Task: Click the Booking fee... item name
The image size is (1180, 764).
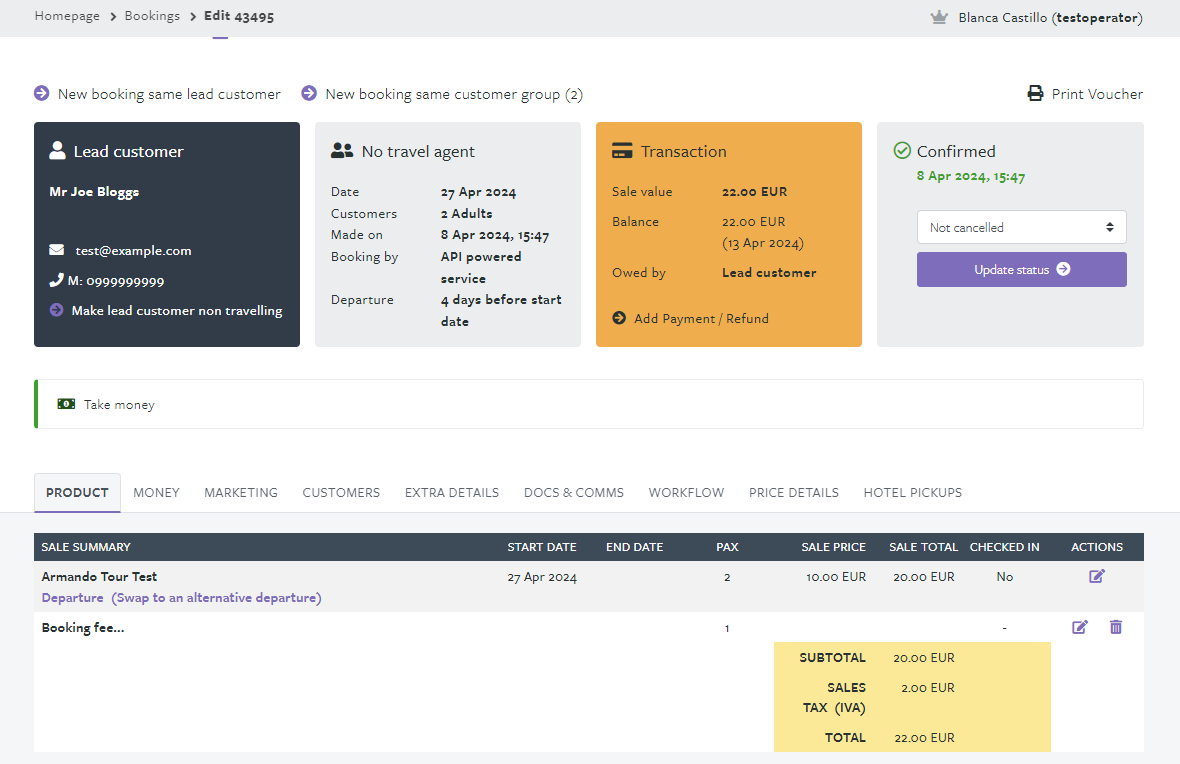Action: point(83,628)
